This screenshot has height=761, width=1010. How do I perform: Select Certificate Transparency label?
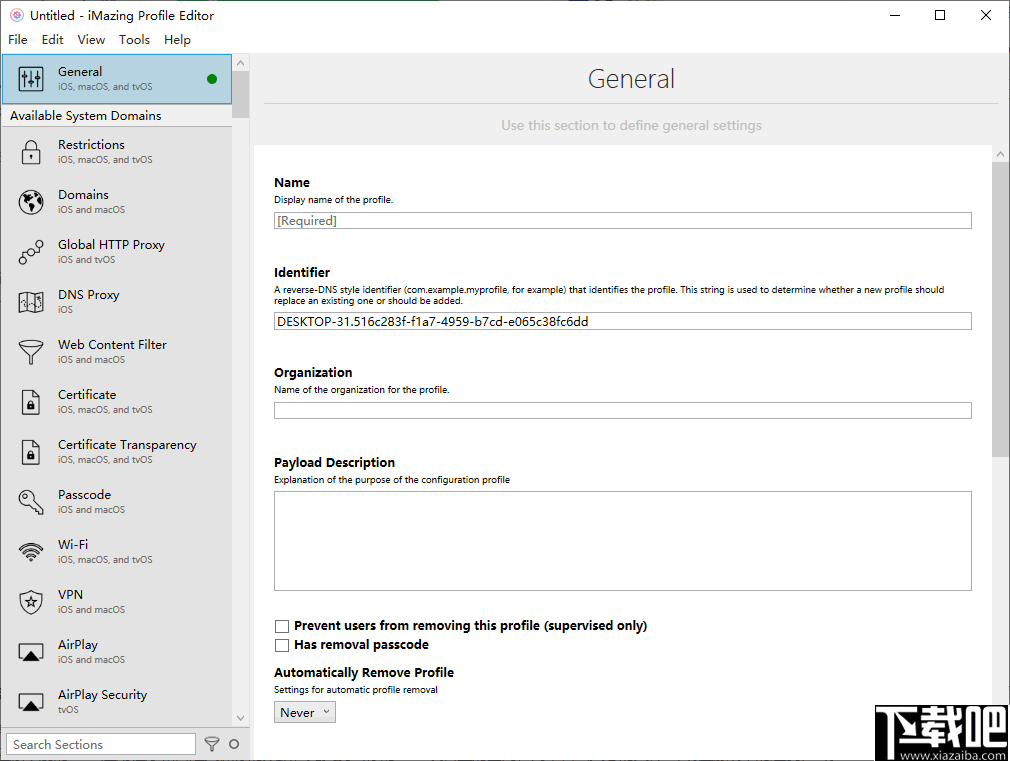127,445
